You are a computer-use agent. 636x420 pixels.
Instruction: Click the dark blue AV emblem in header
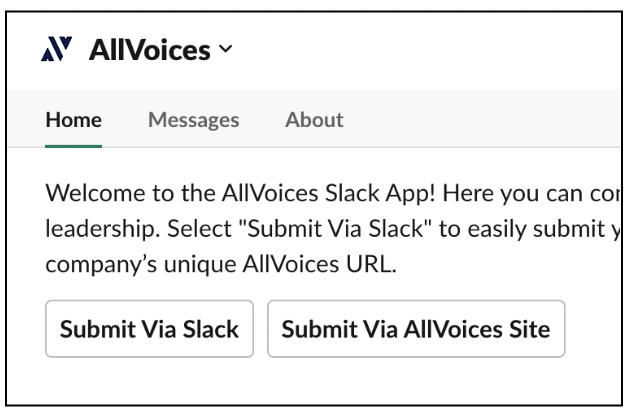click(x=56, y=49)
